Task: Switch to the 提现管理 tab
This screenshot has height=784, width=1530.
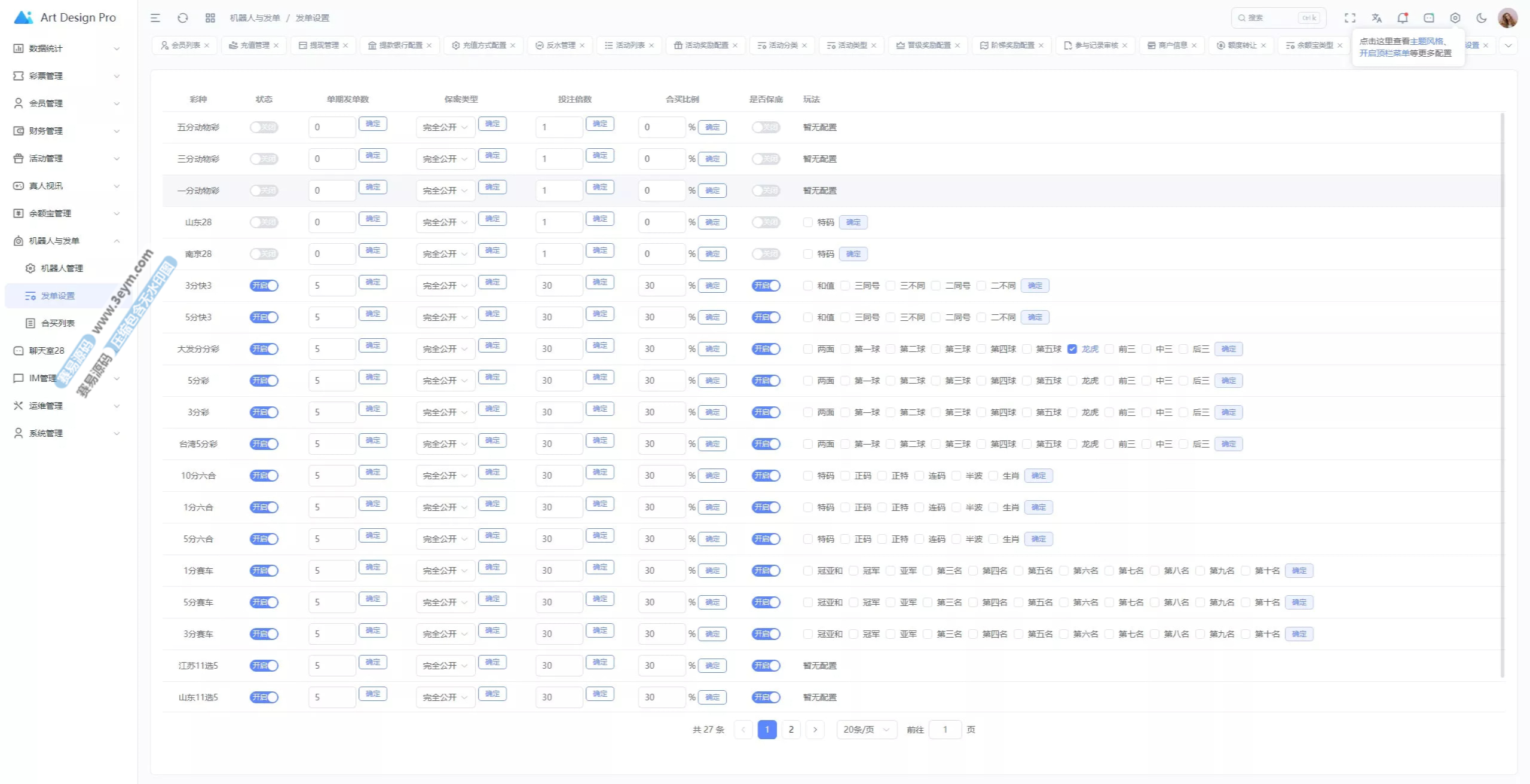Action: coord(323,45)
